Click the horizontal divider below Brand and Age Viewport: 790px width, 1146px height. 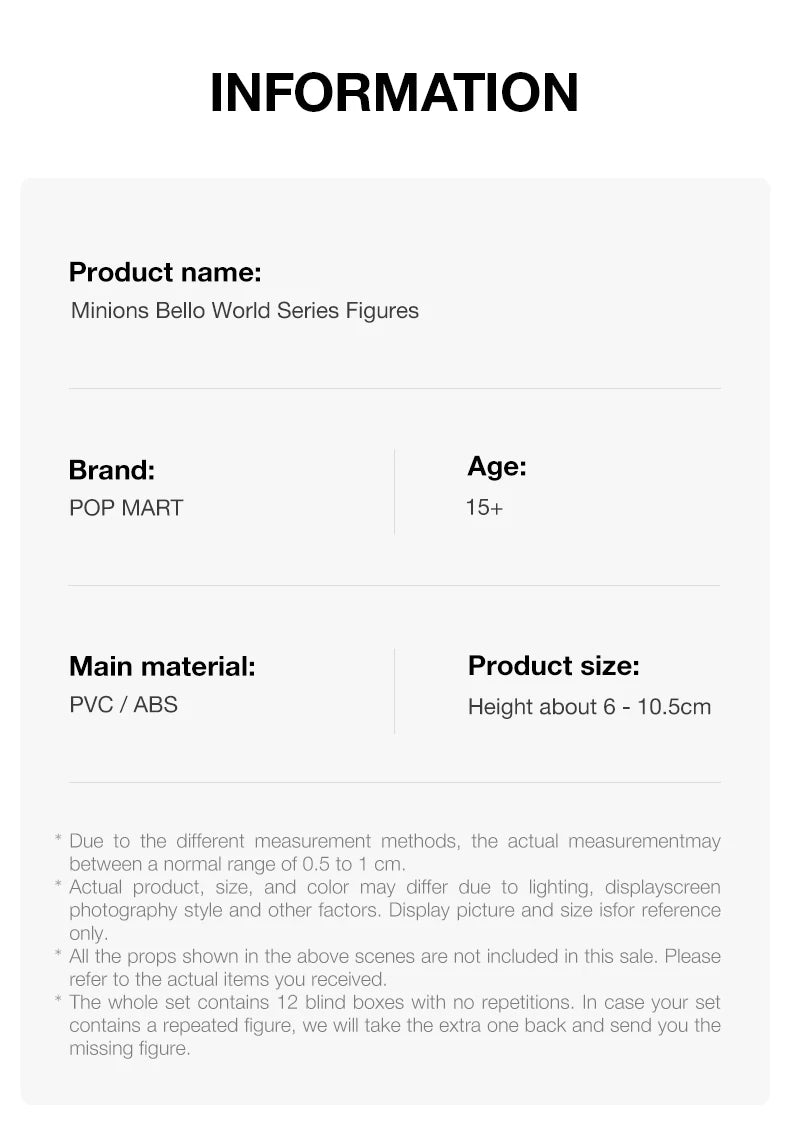click(394, 585)
